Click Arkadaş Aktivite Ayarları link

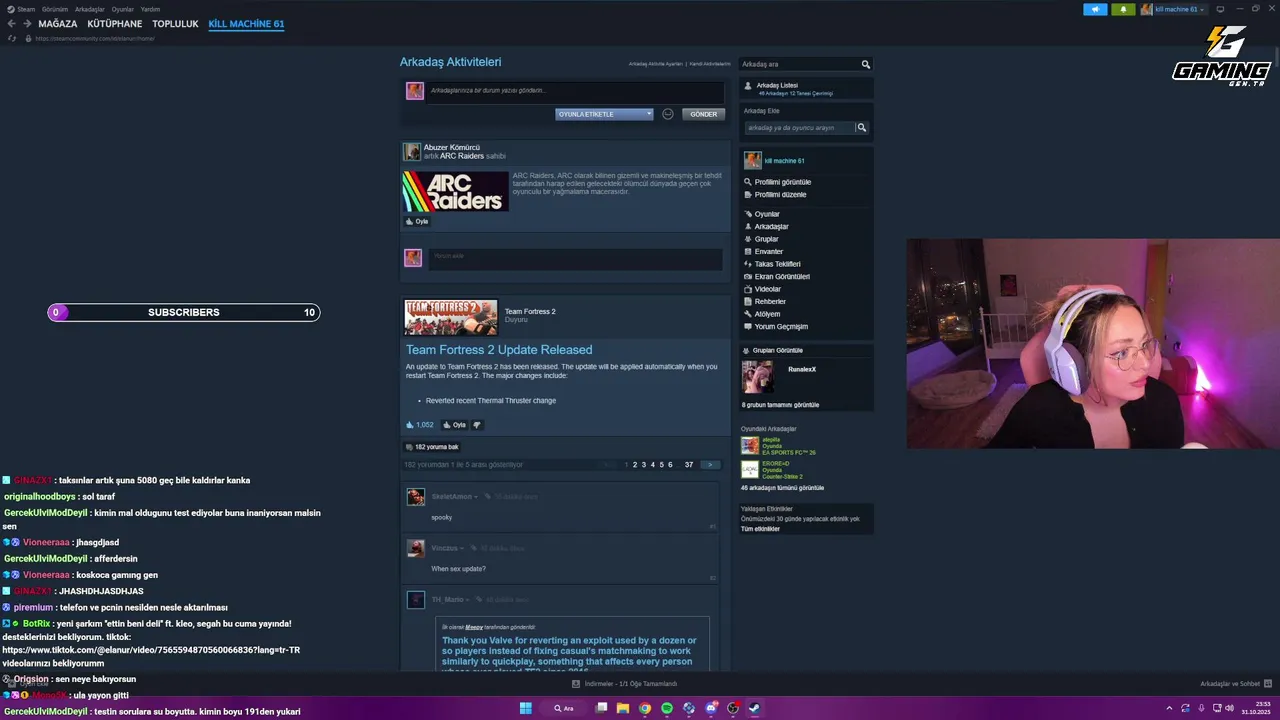(656, 64)
